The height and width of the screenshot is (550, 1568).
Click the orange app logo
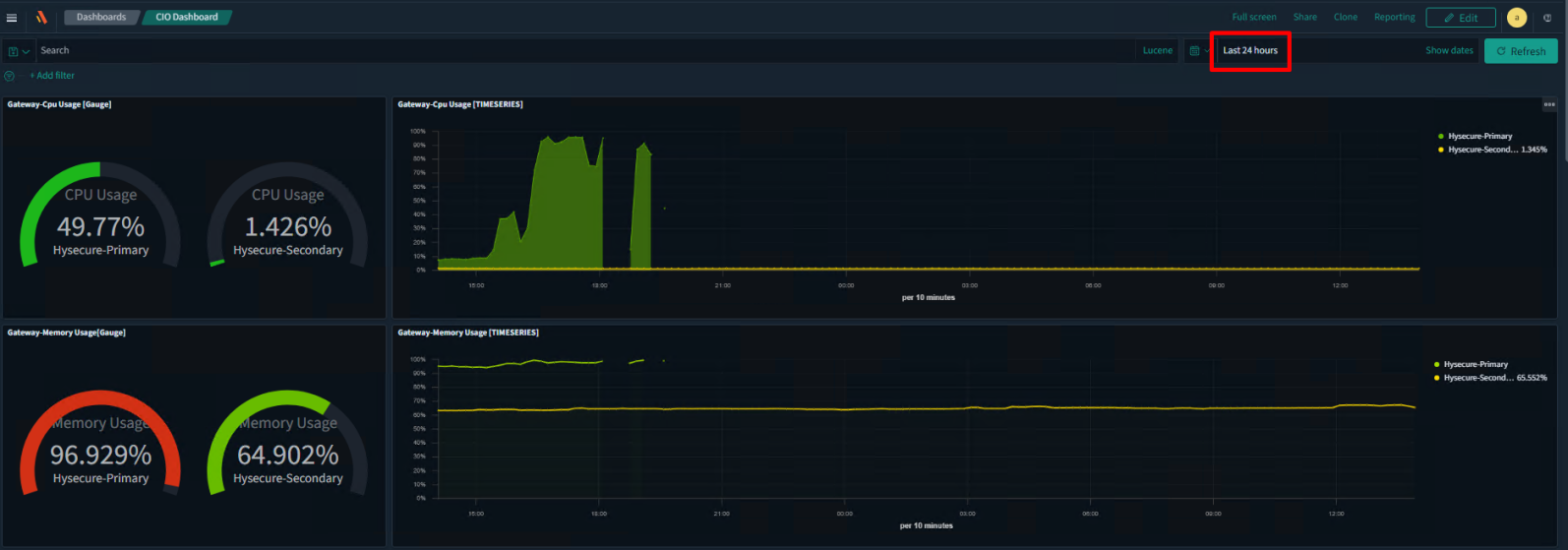(41, 18)
